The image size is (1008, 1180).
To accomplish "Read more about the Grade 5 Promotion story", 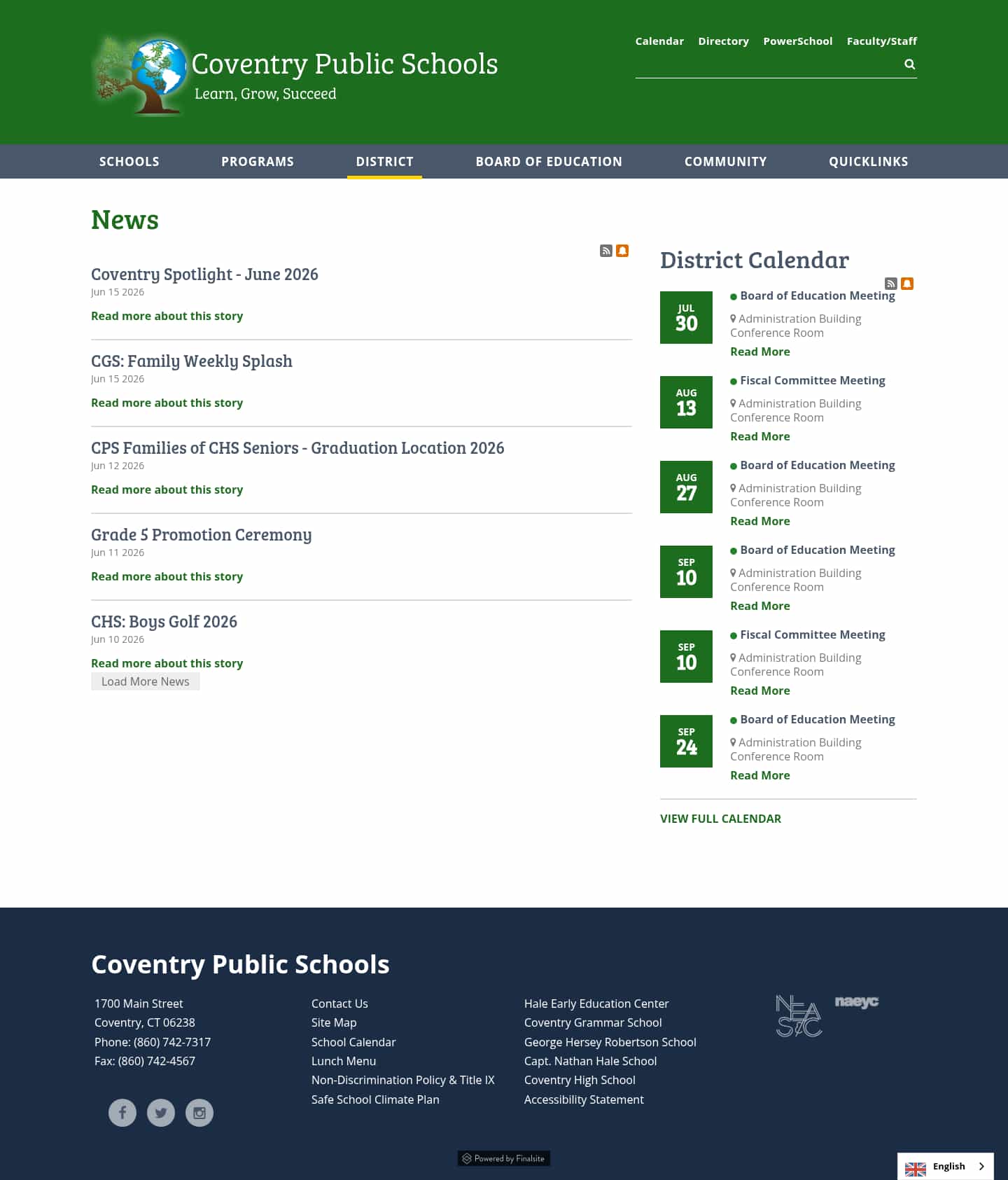I will click(x=167, y=576).
